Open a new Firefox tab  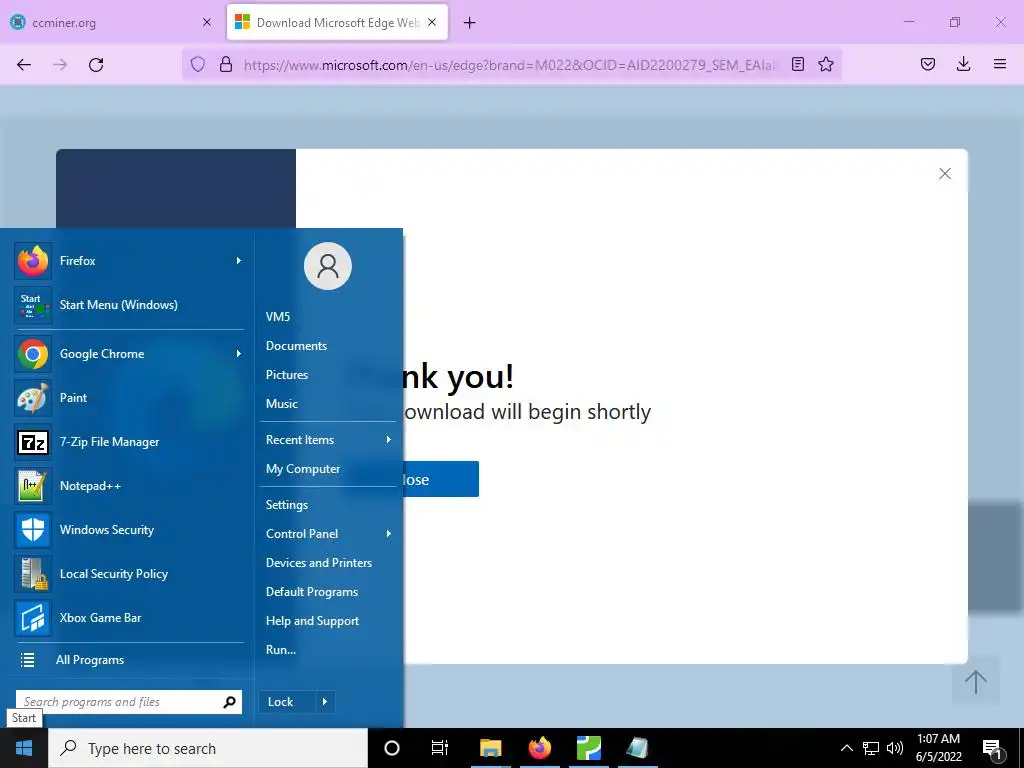coord(470,23)
